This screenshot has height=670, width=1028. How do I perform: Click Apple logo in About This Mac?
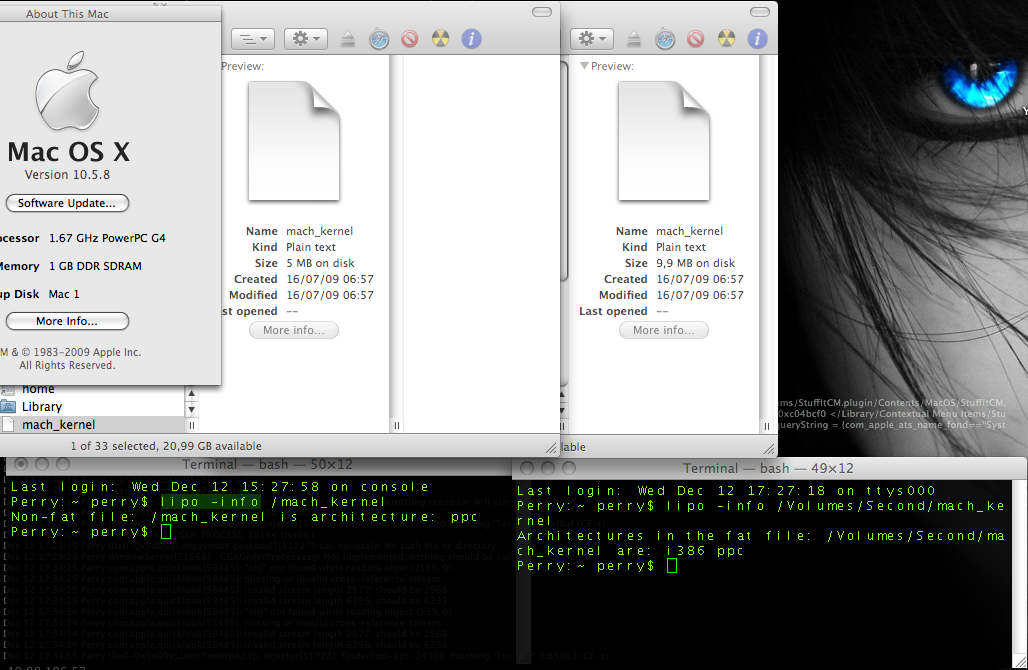pos(67,90)
